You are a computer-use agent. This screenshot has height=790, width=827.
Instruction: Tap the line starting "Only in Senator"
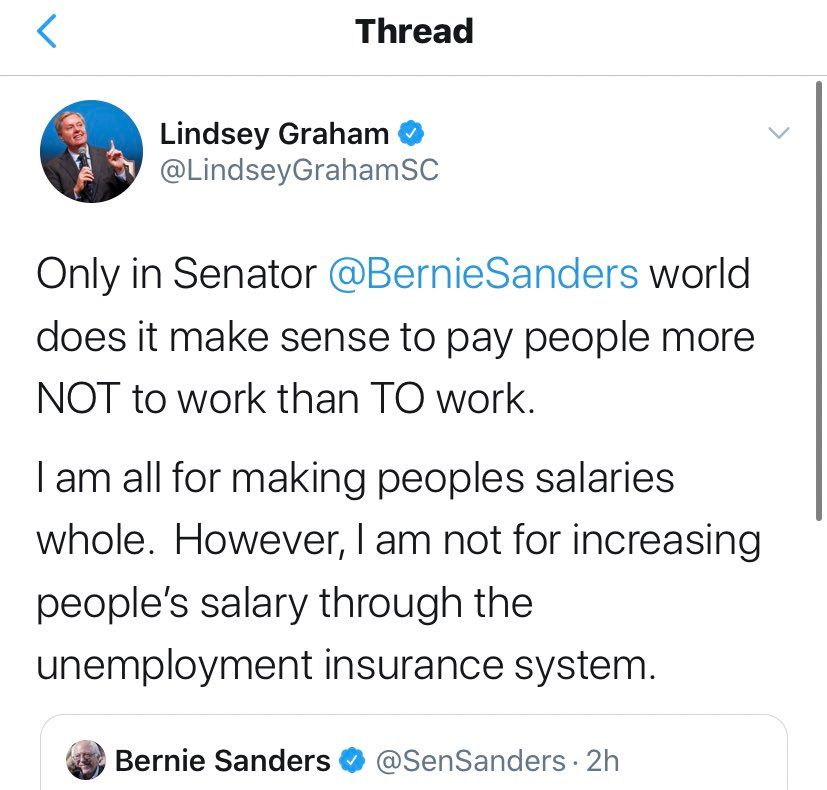[175, 274]
